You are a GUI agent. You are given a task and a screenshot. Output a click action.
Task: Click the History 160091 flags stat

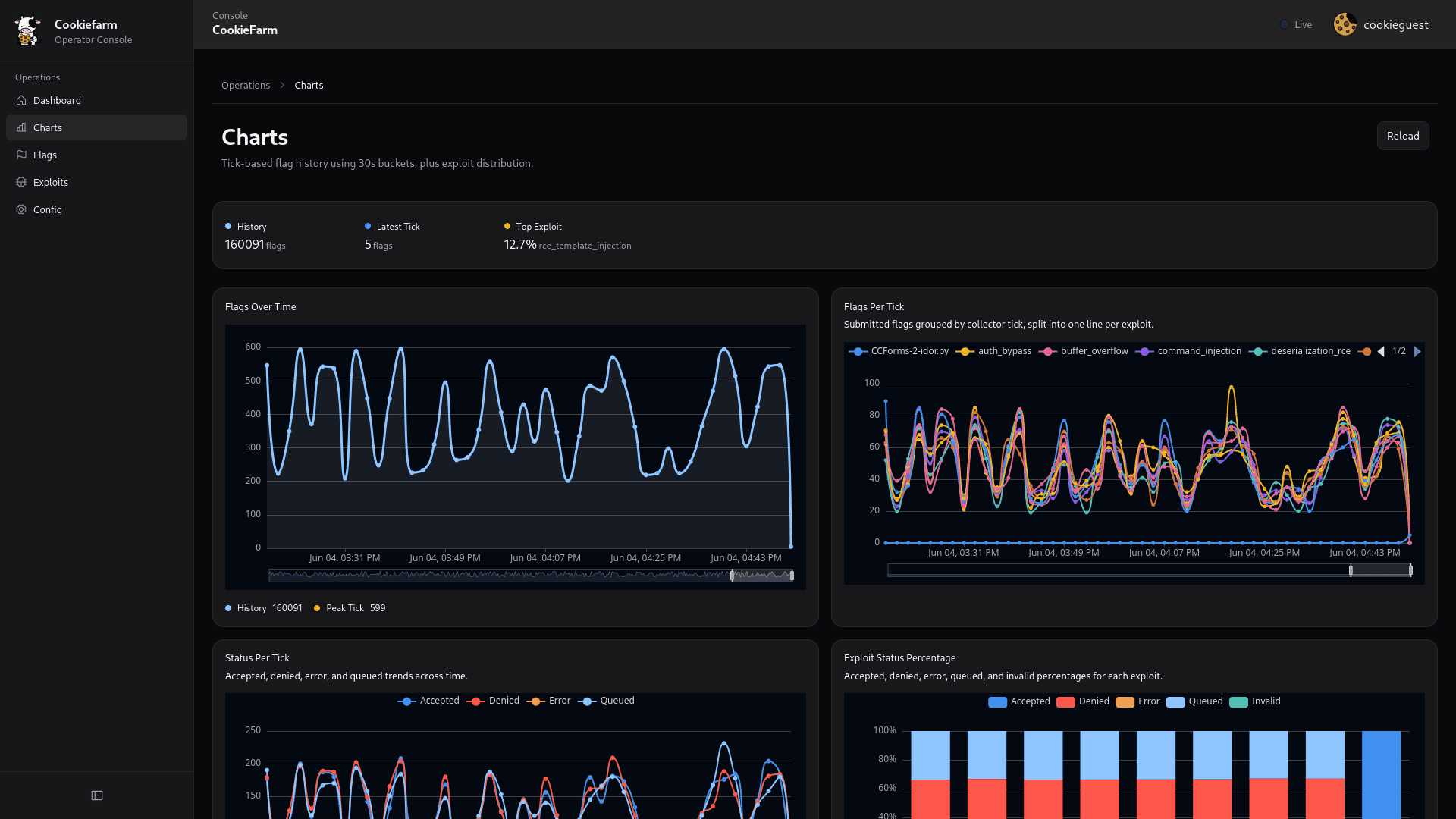click(256, 237)
